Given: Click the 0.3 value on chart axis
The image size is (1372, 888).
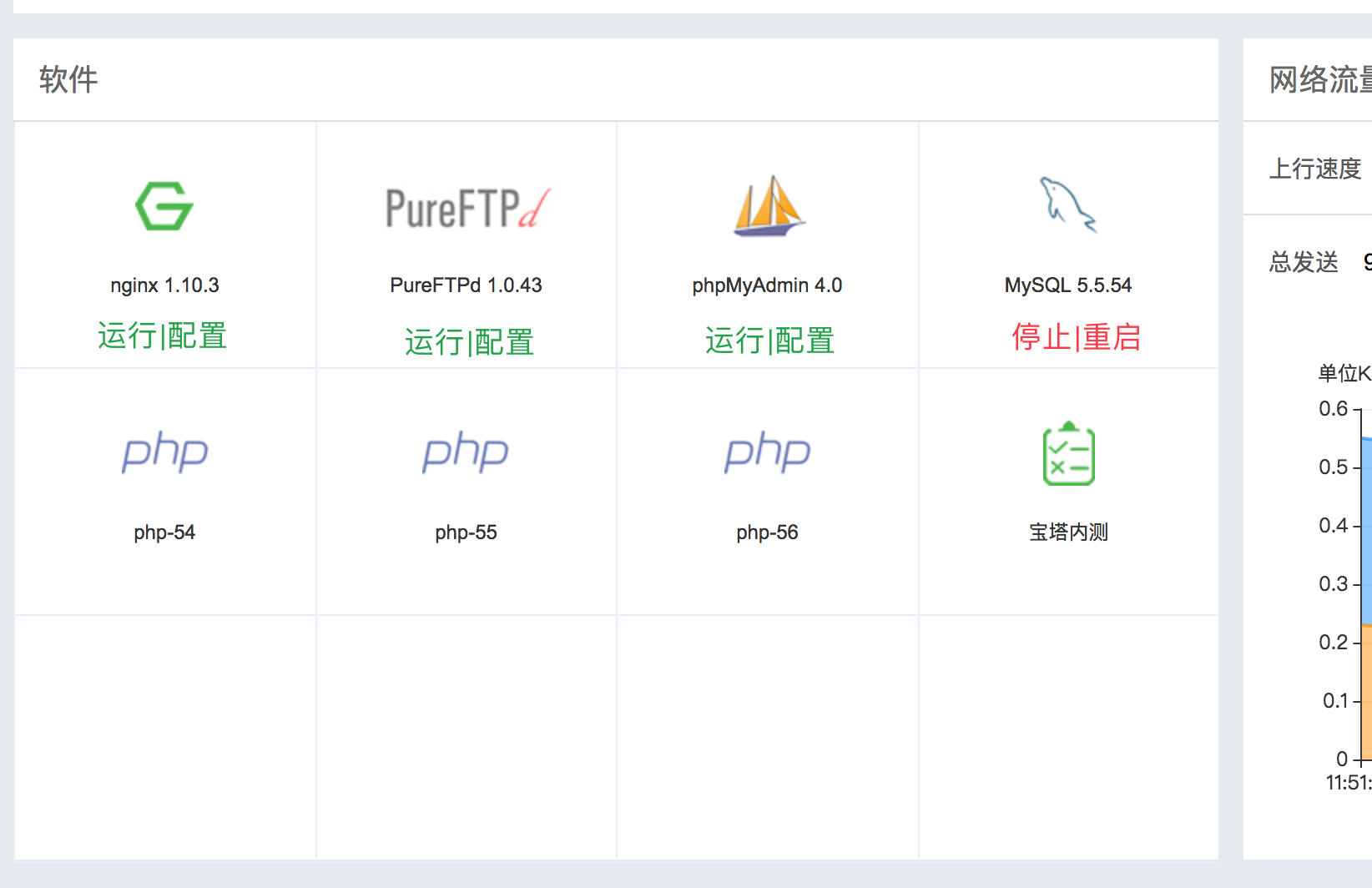Looking at the screenshot, I should (1333, 584).
